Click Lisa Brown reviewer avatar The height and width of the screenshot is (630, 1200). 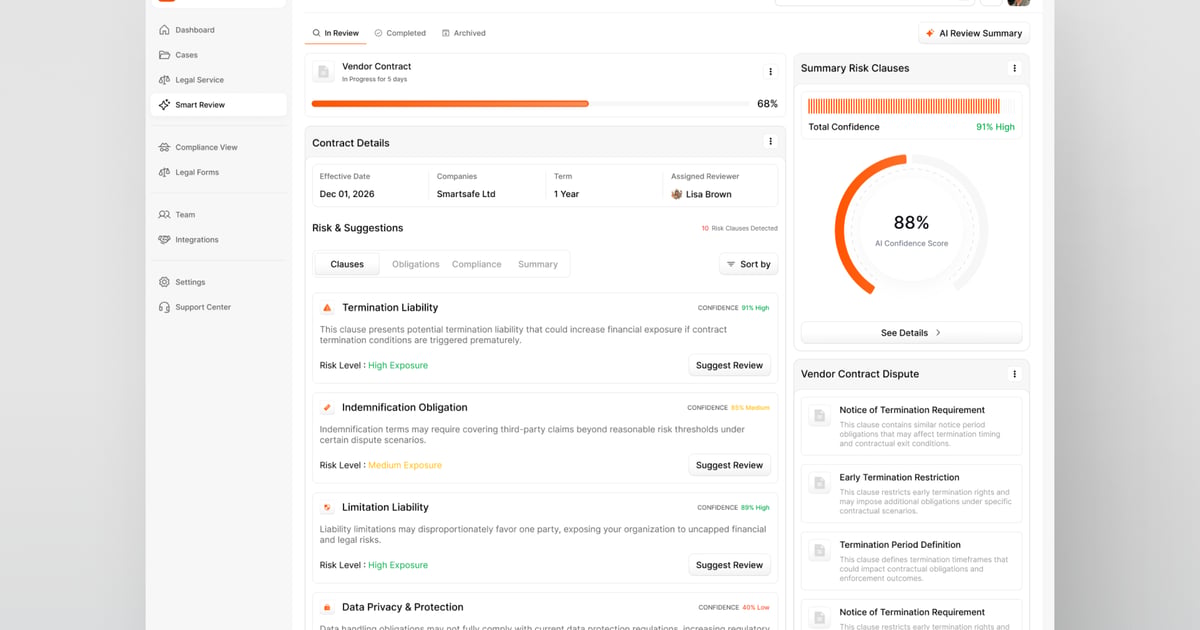677,194
